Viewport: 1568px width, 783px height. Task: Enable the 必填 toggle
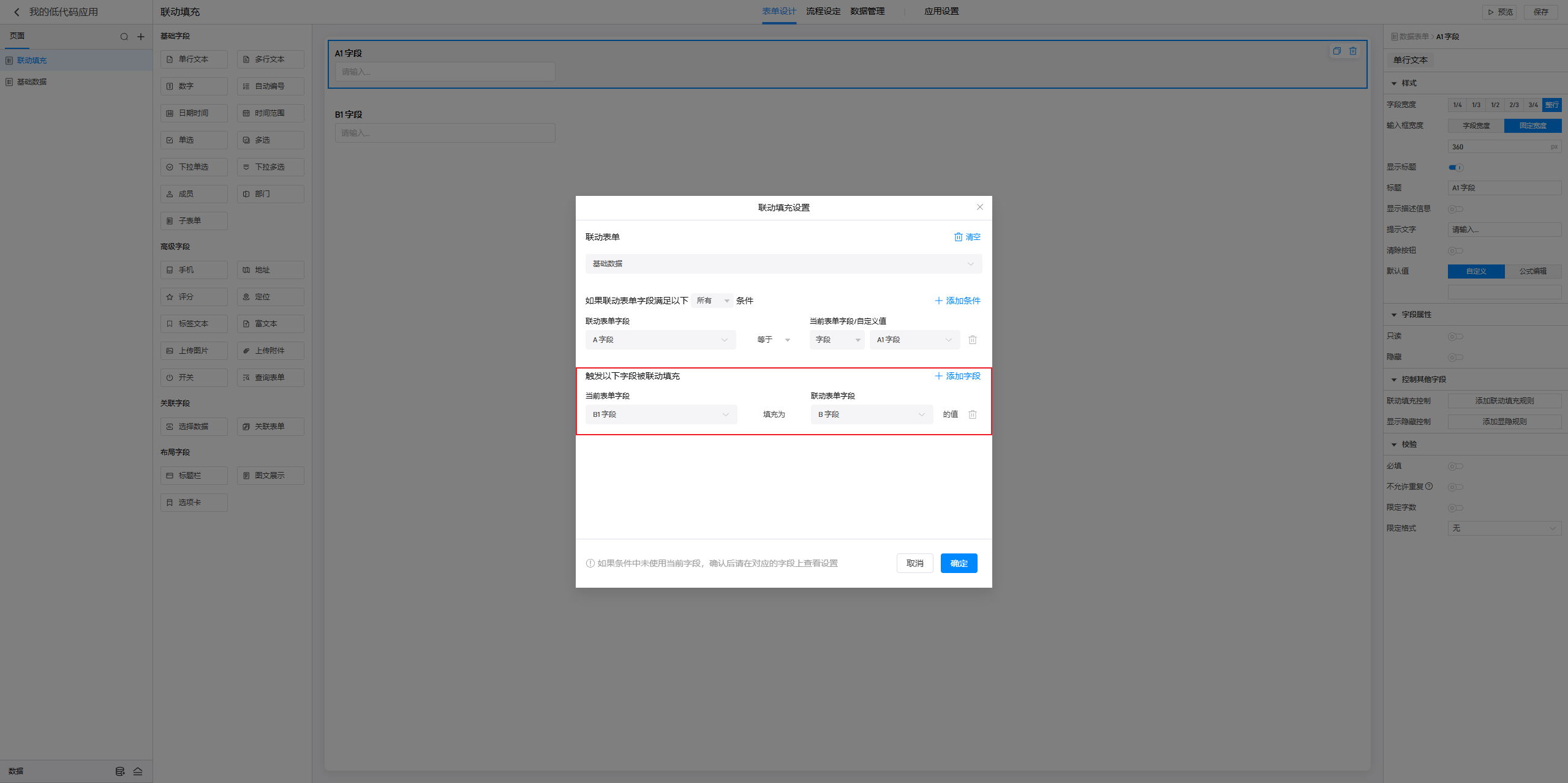[1456, 466]
